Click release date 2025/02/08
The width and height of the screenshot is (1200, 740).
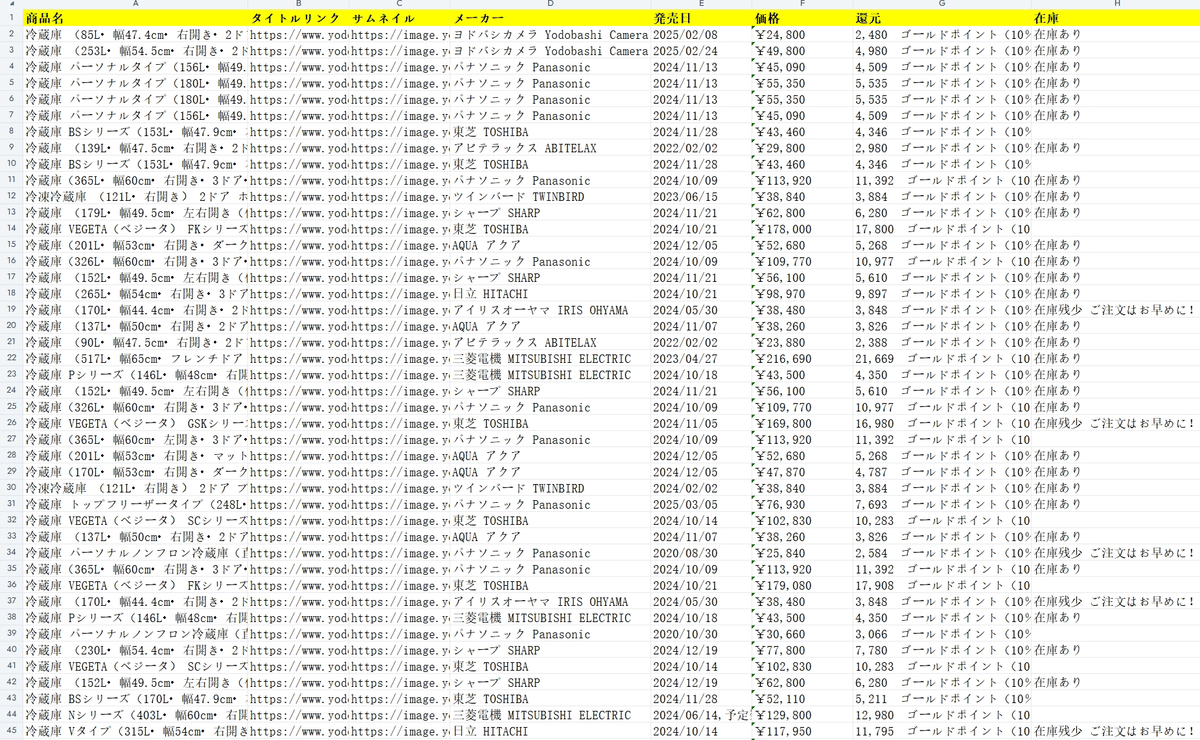point(701,35)
